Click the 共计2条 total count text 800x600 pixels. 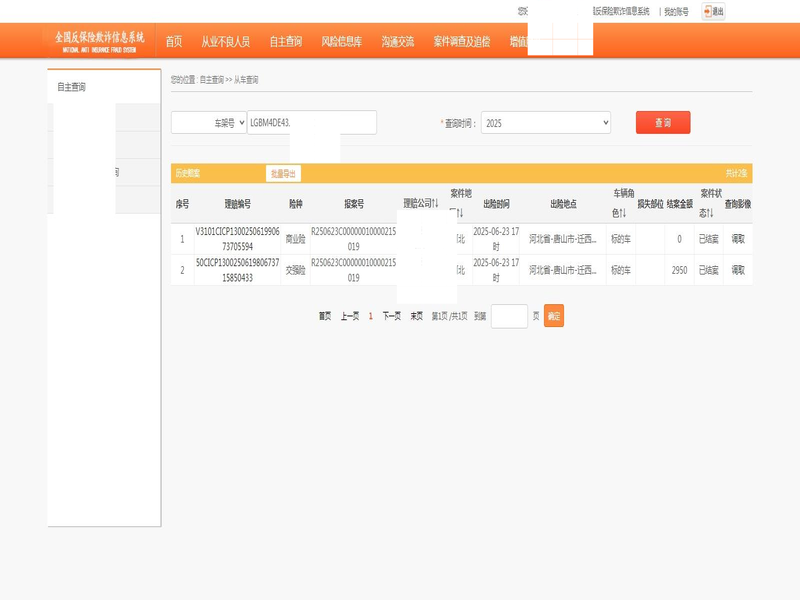pos(736,173)
